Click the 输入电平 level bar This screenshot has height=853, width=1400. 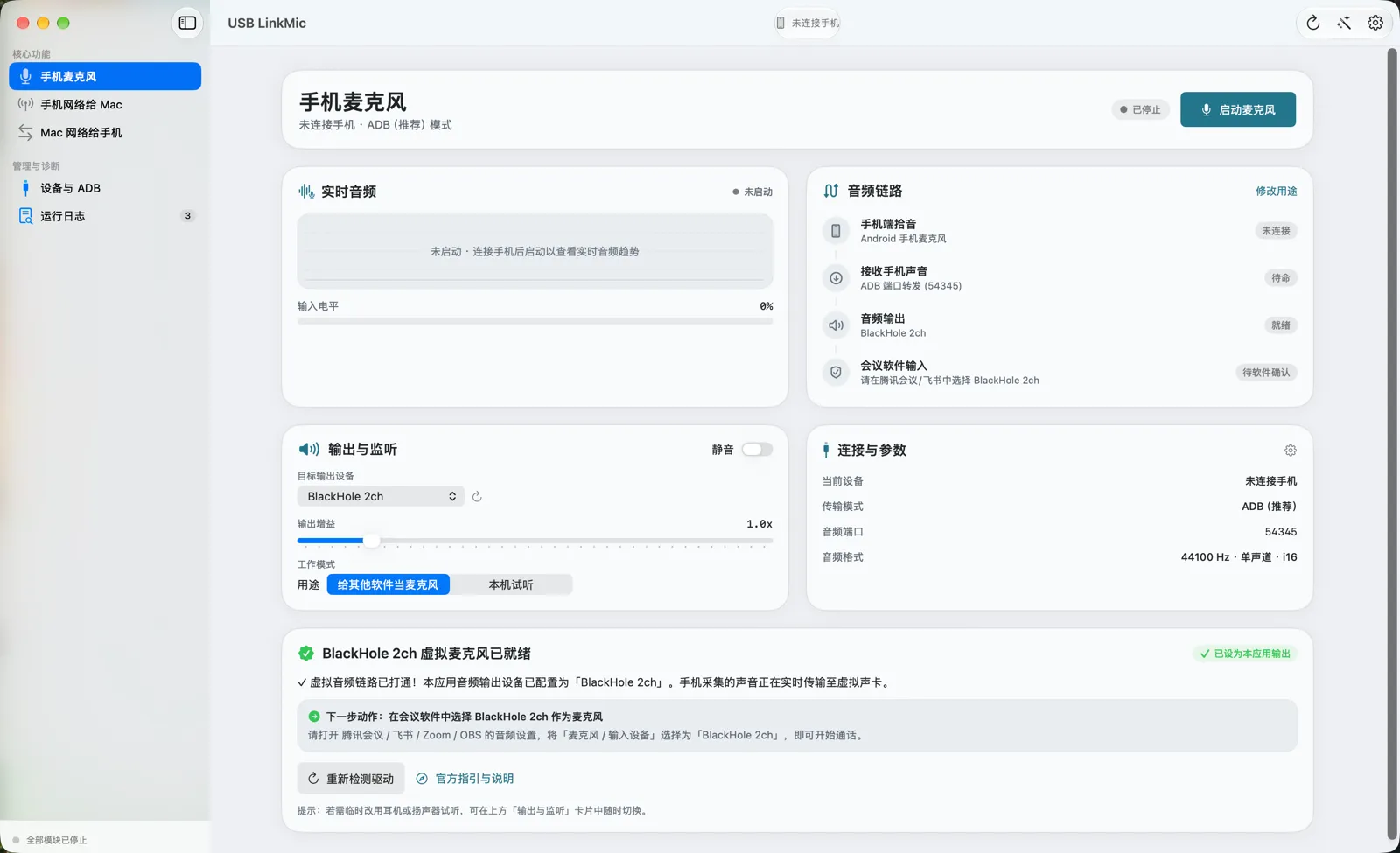pos(535,321)
